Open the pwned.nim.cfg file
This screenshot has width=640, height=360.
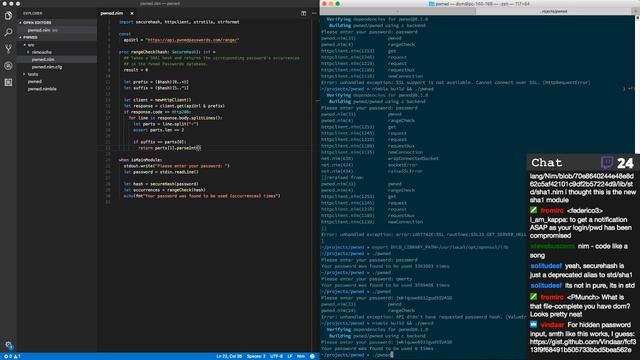click(x=47, y=67)
